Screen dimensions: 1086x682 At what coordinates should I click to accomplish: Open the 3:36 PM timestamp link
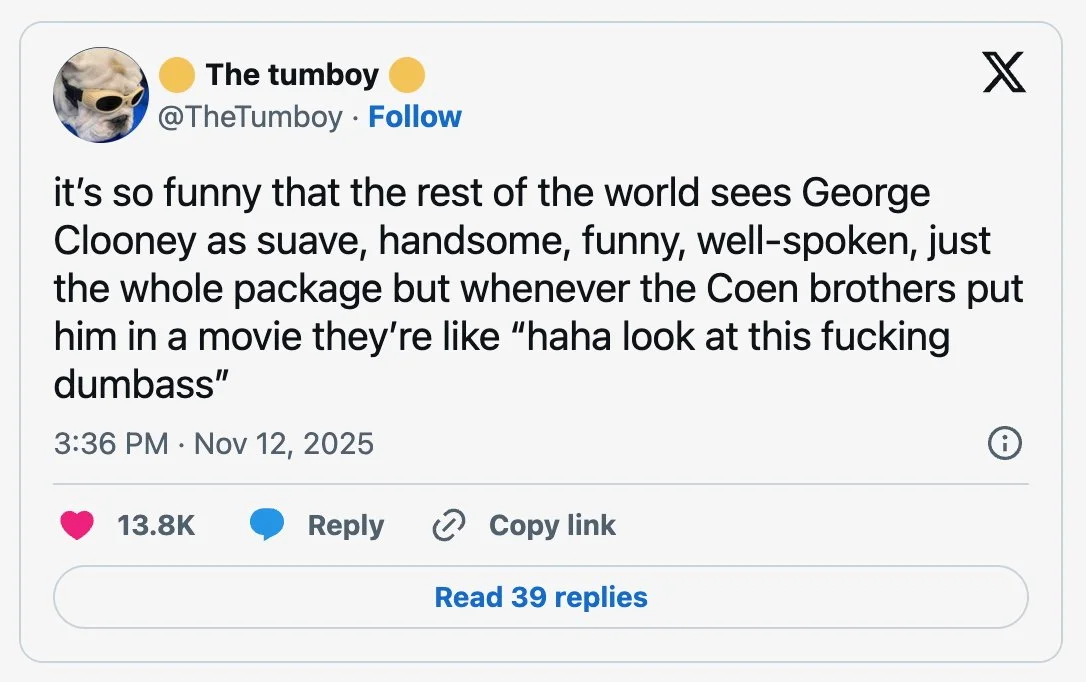[x=111, y=443]
